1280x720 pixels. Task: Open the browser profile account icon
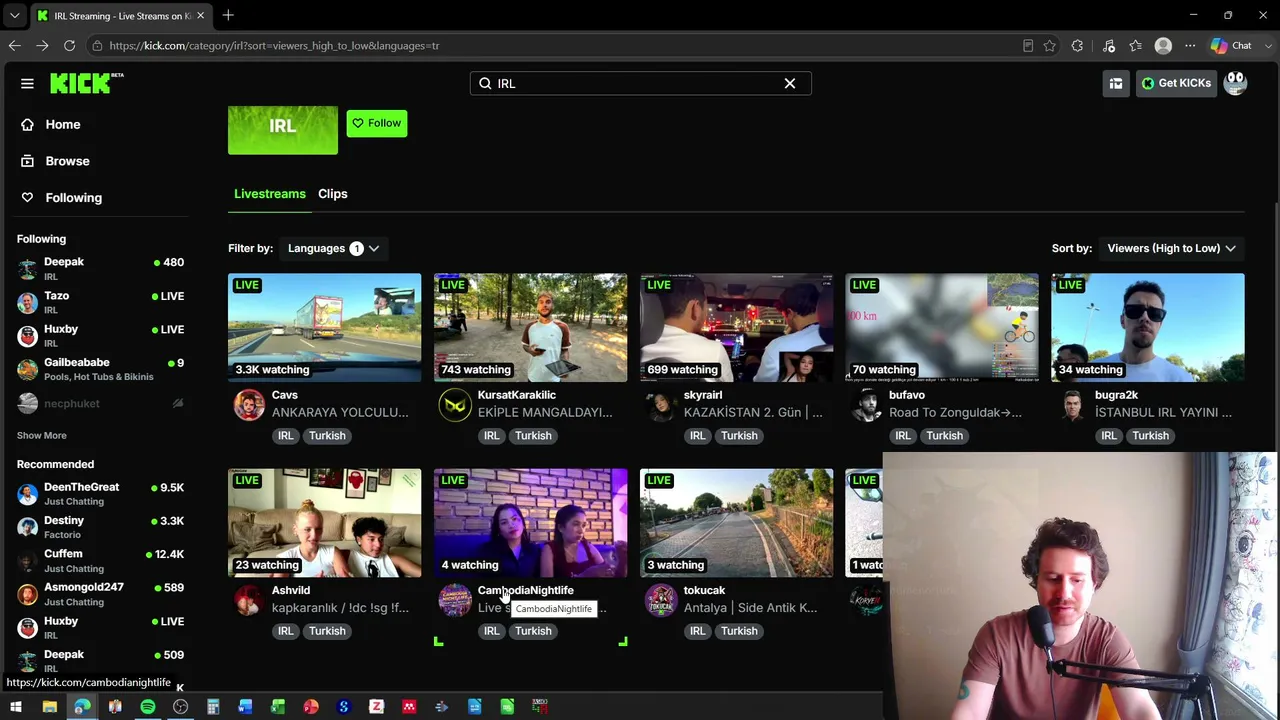pyautogui.click(x=1163, y=46)
